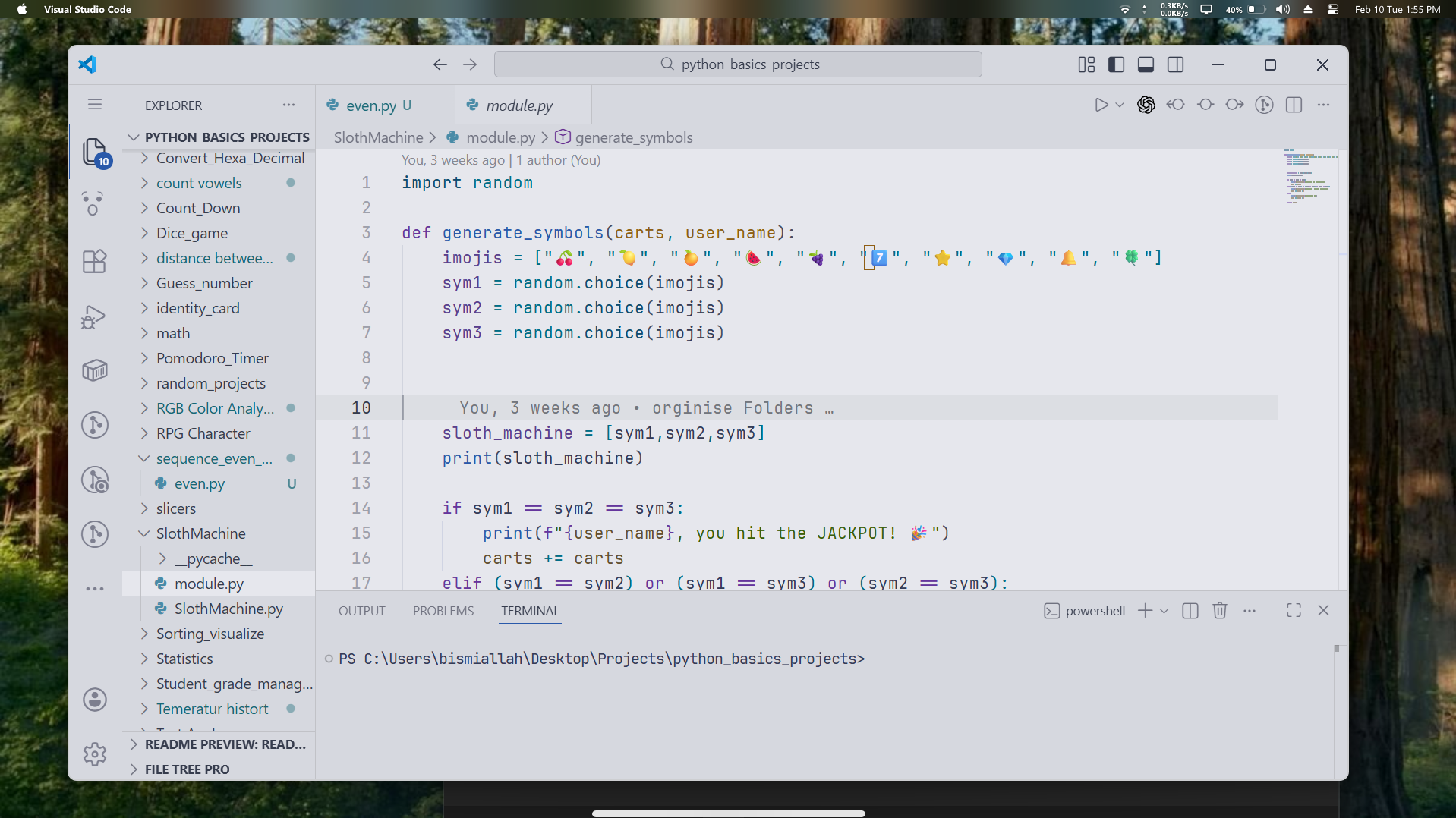Toggle primary side bar visibility
1456x818 pixels.
pyautogui.click(x=1116, y=64)
